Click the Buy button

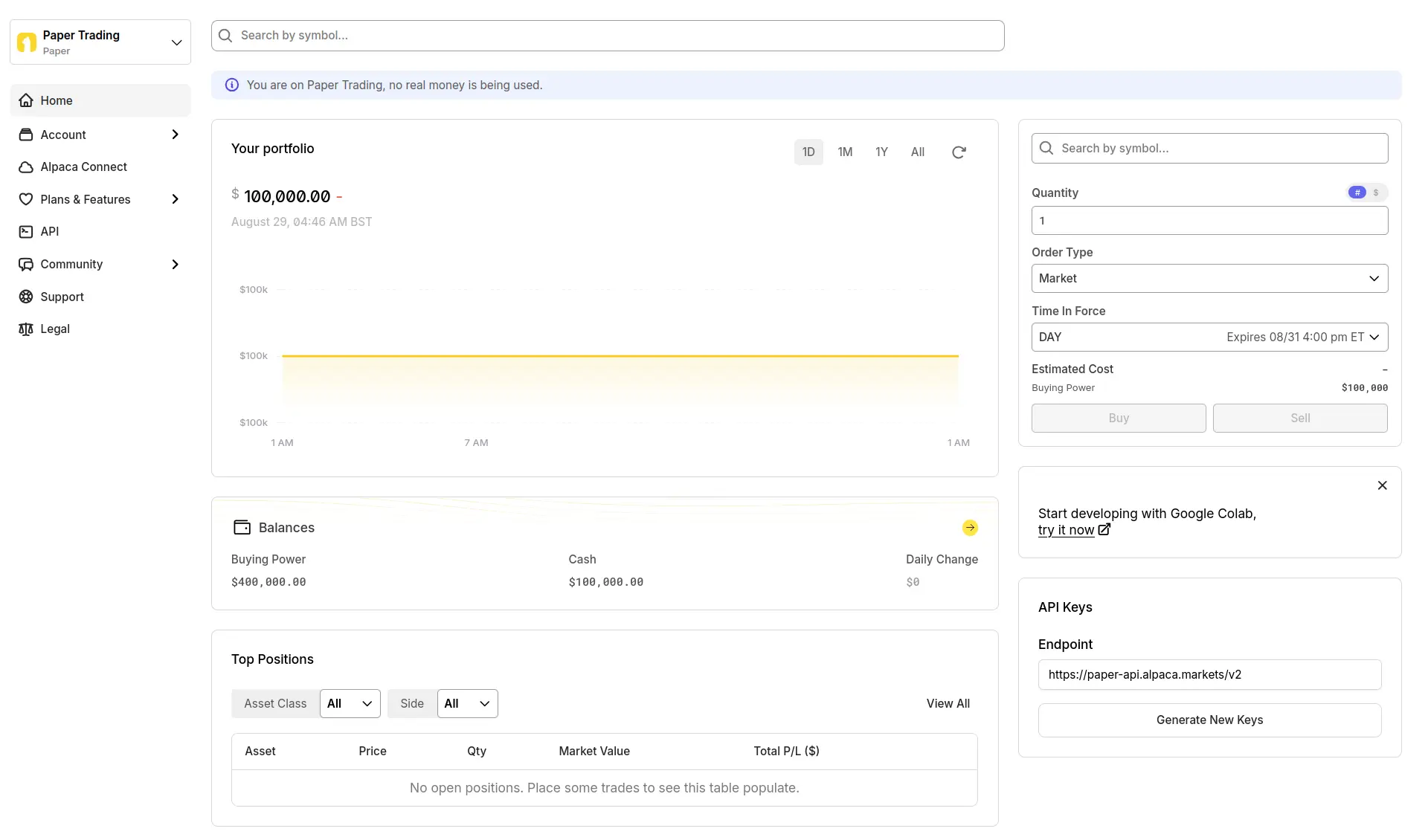(1119, 418)
